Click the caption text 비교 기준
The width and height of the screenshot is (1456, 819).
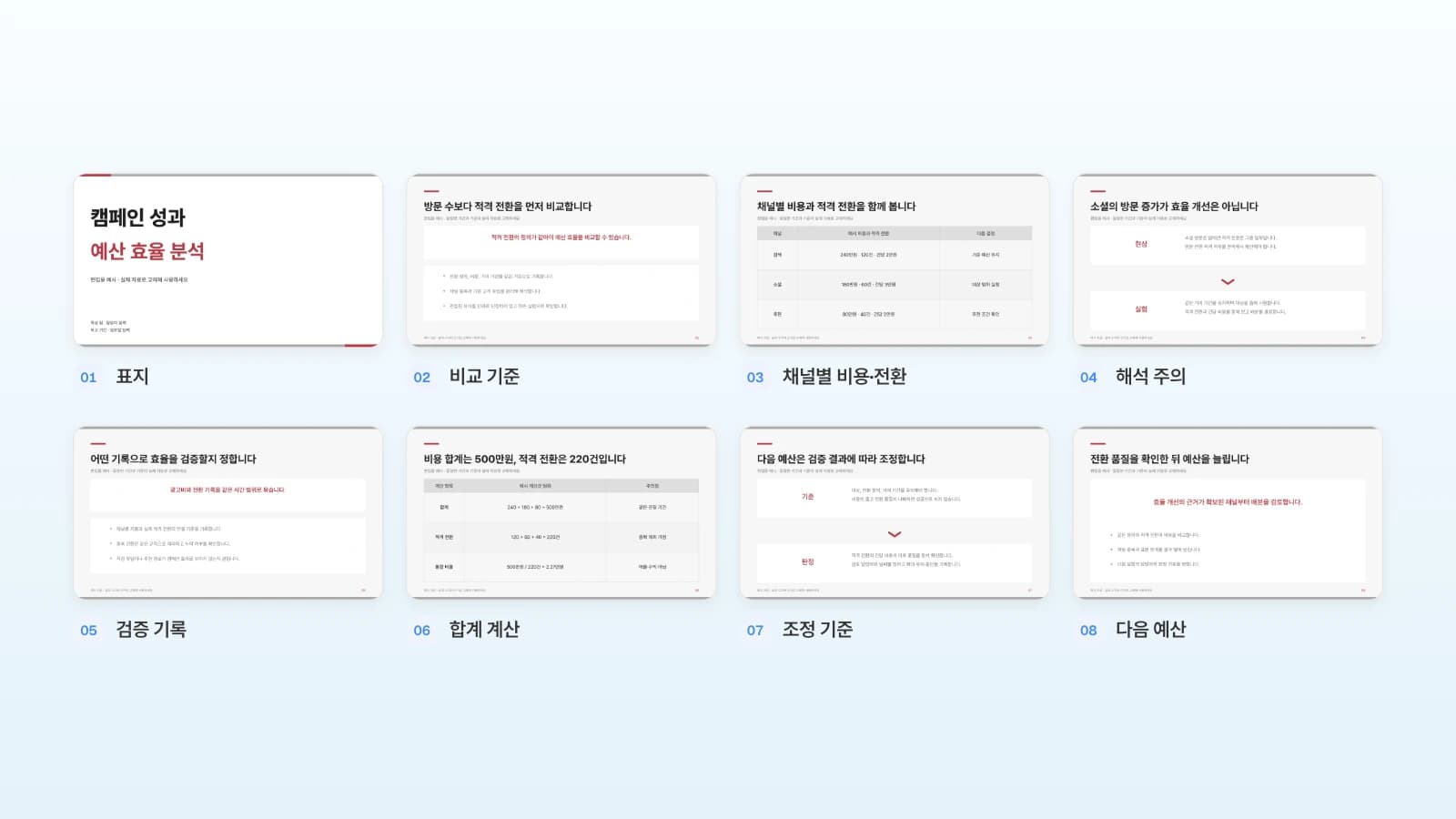[484, 377]
